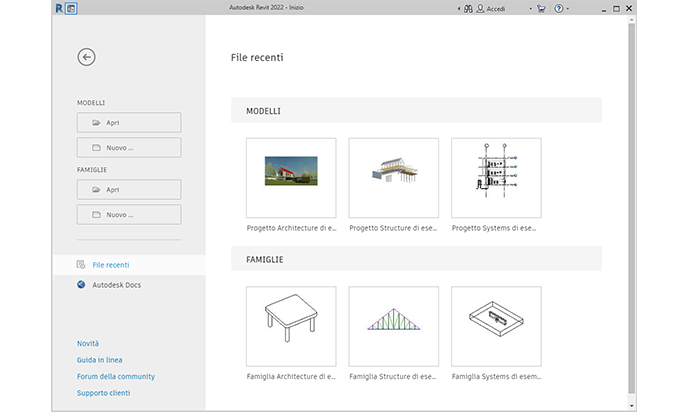686x412 pixels.
Task: Open Progetto Architecture sample thumbnail
Action: tap(291, 178)
